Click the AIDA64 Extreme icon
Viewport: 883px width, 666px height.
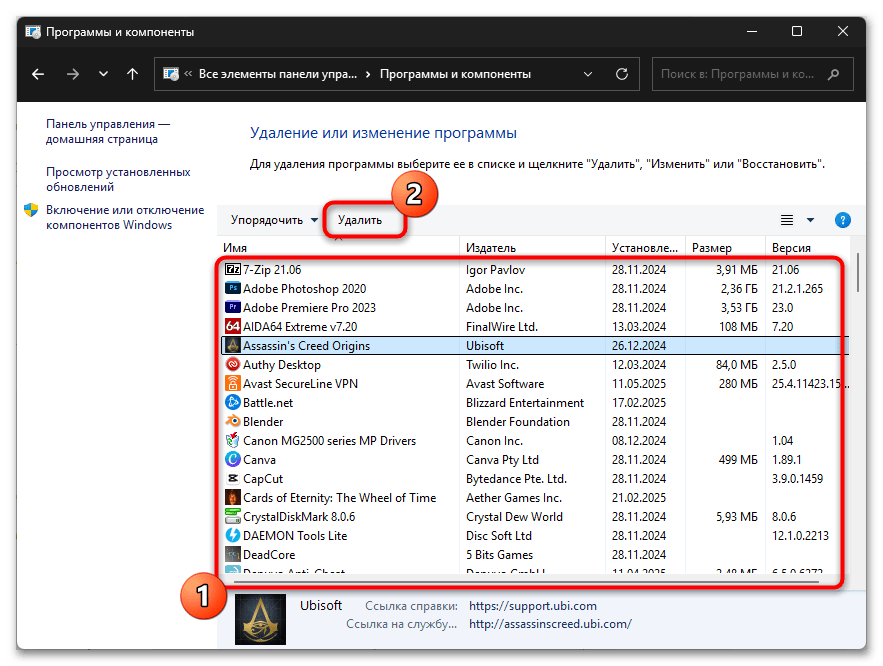(233, 327)
